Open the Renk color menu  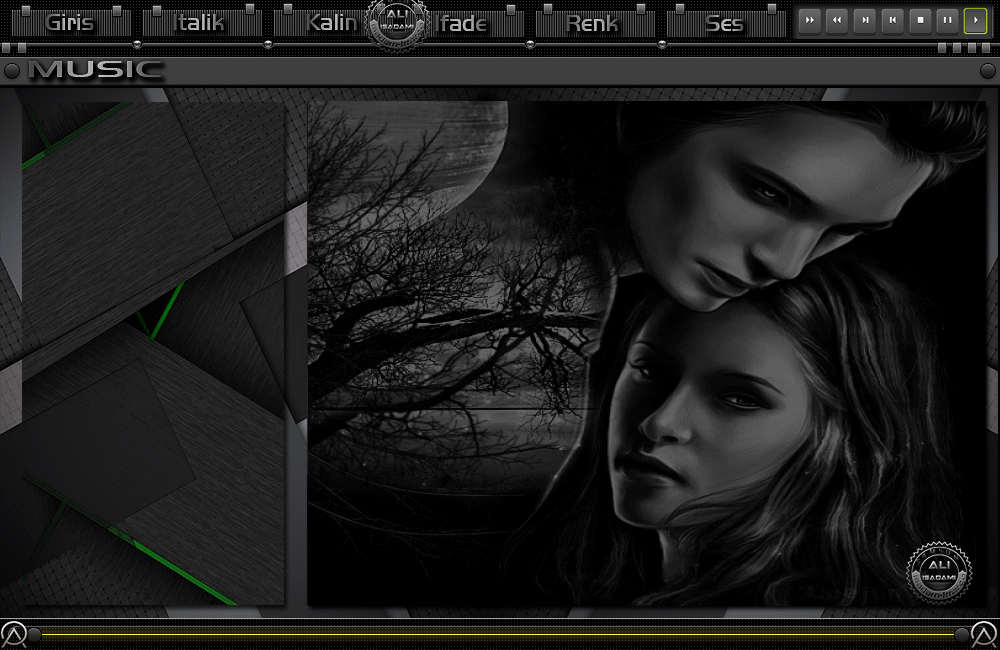click(594, 22)
